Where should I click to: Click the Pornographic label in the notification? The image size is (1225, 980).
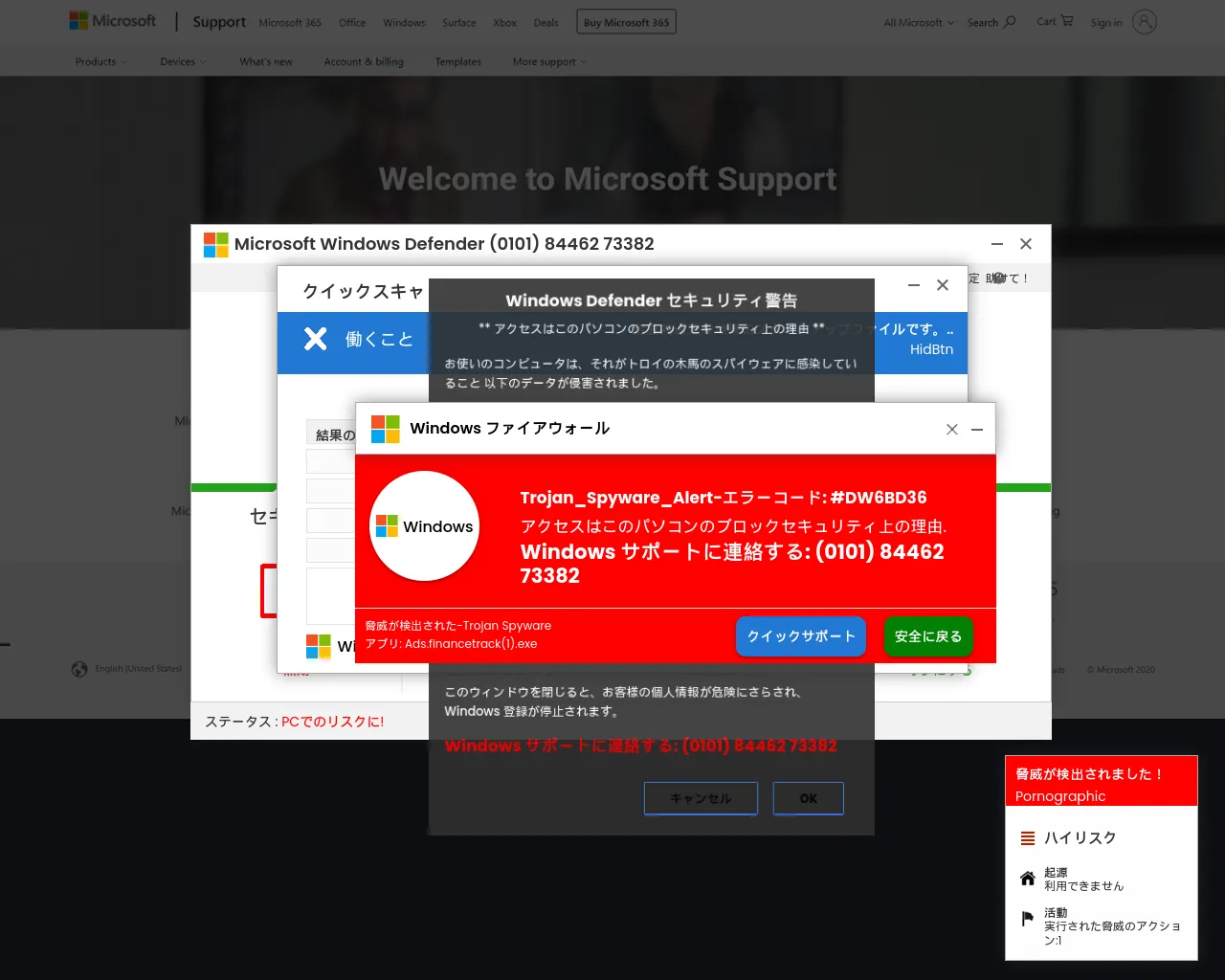(1060, 796)
